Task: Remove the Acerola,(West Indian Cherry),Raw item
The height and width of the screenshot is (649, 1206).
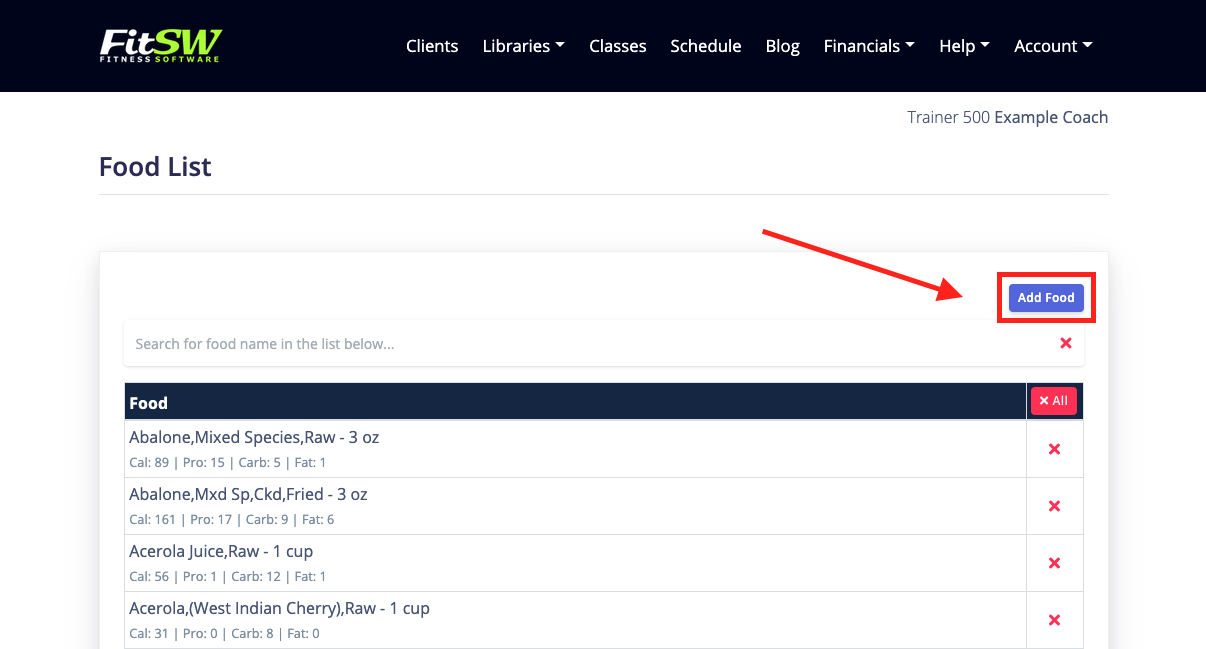Action: (x=1054, y=620)
